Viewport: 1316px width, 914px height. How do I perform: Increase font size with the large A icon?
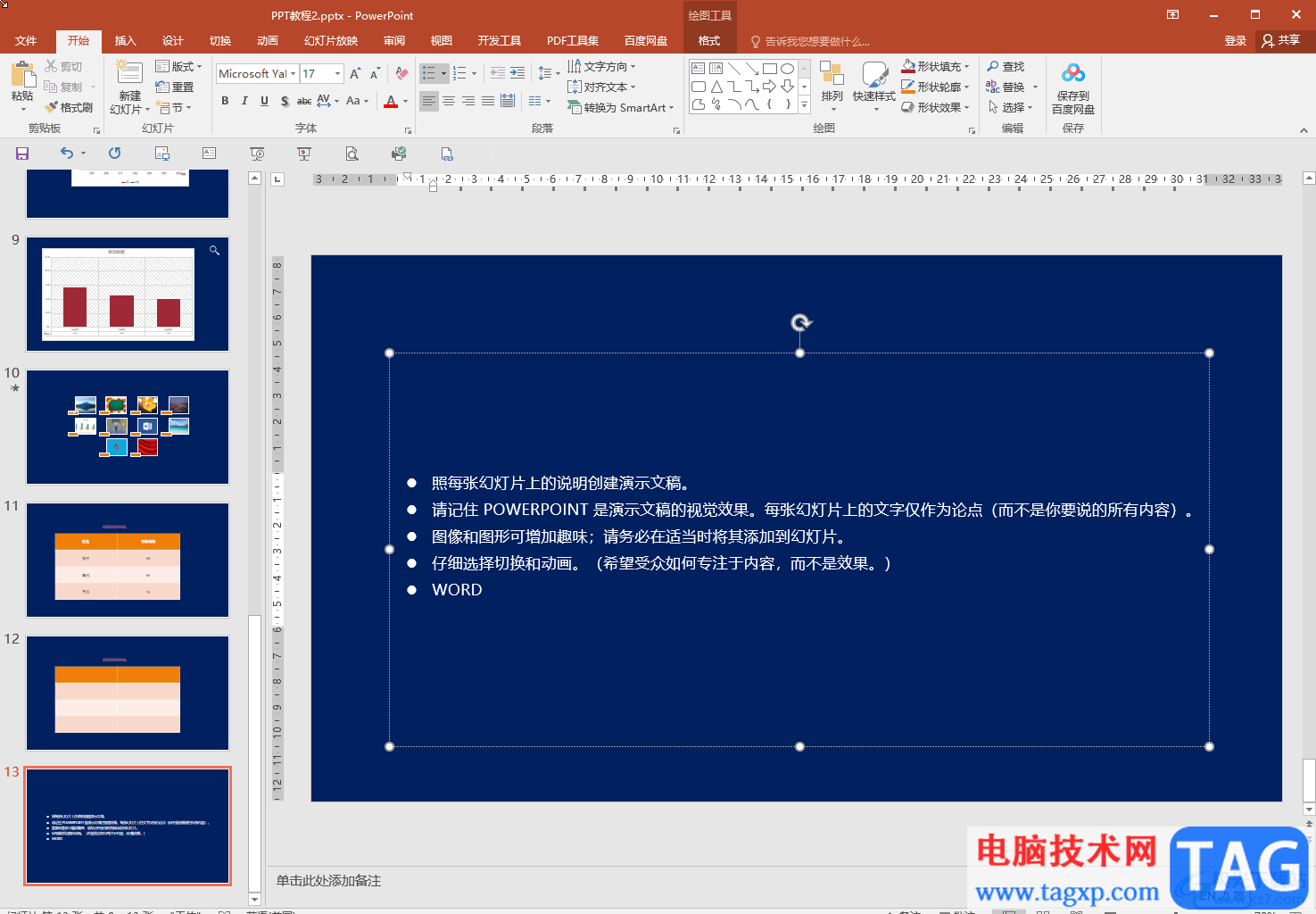[x=355, y=73]
